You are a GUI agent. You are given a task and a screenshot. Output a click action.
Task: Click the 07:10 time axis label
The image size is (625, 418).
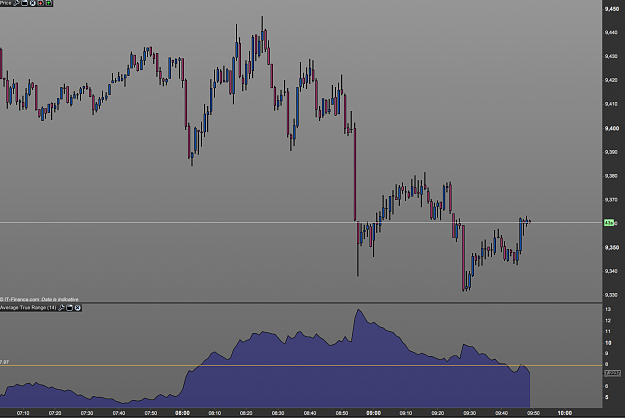click(x=23, y=413)
